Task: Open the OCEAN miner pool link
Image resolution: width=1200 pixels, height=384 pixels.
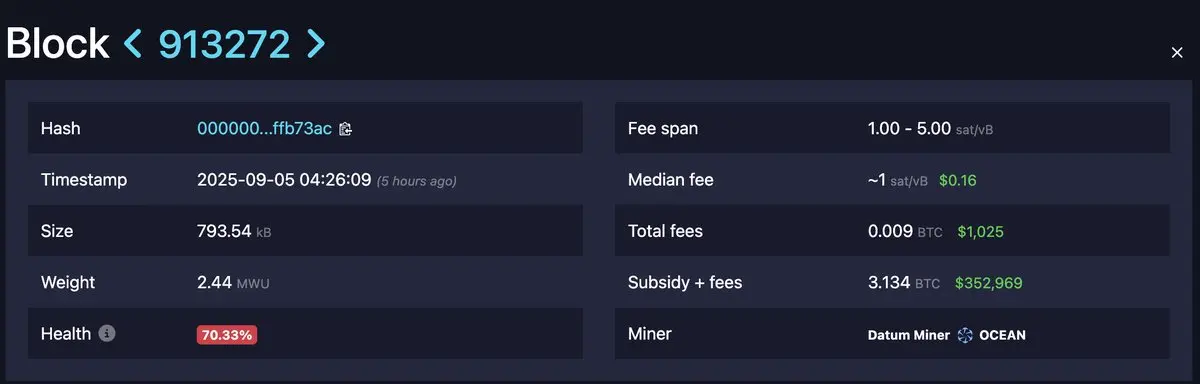Action: (x=1002, y=335)
